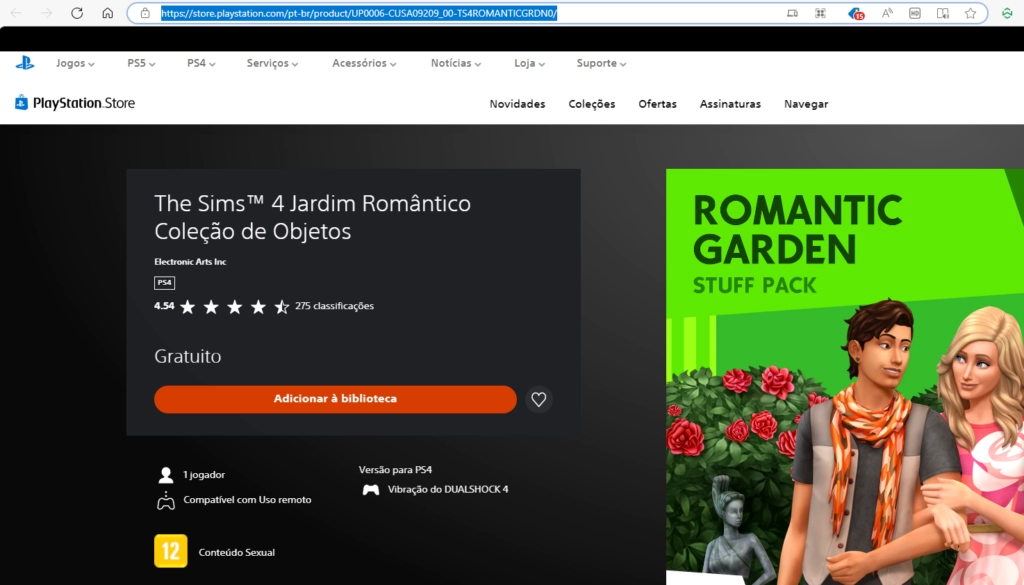Open the Assinaturas tab
This screenshot has width=1024, height=585.
click(730, 104)
